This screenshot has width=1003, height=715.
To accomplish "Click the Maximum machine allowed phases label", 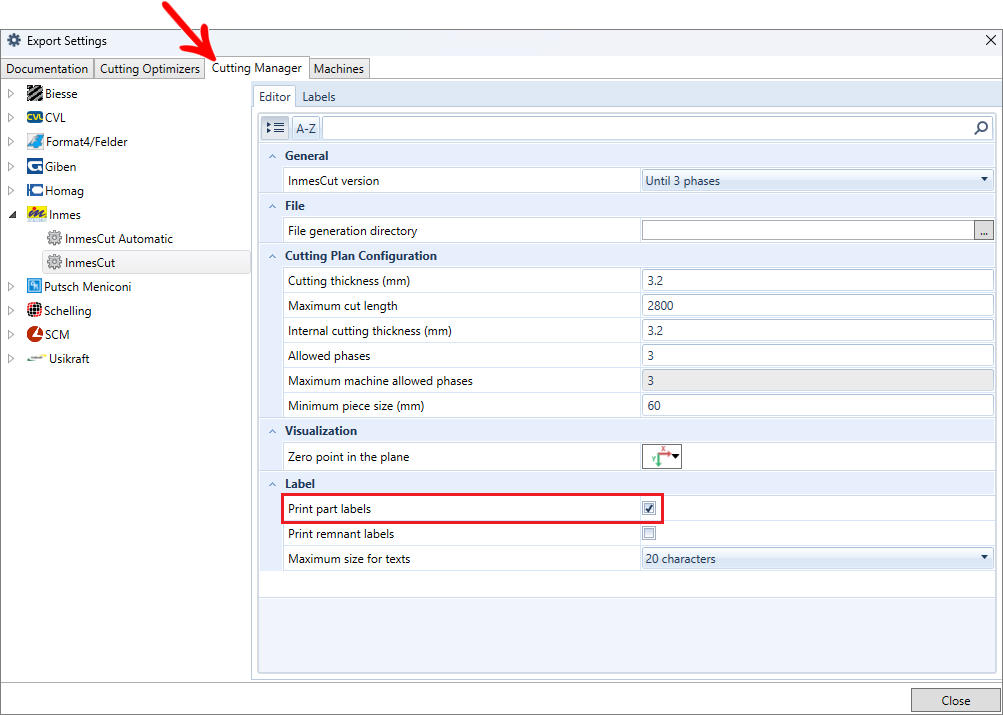I will (x=380, y=381).
